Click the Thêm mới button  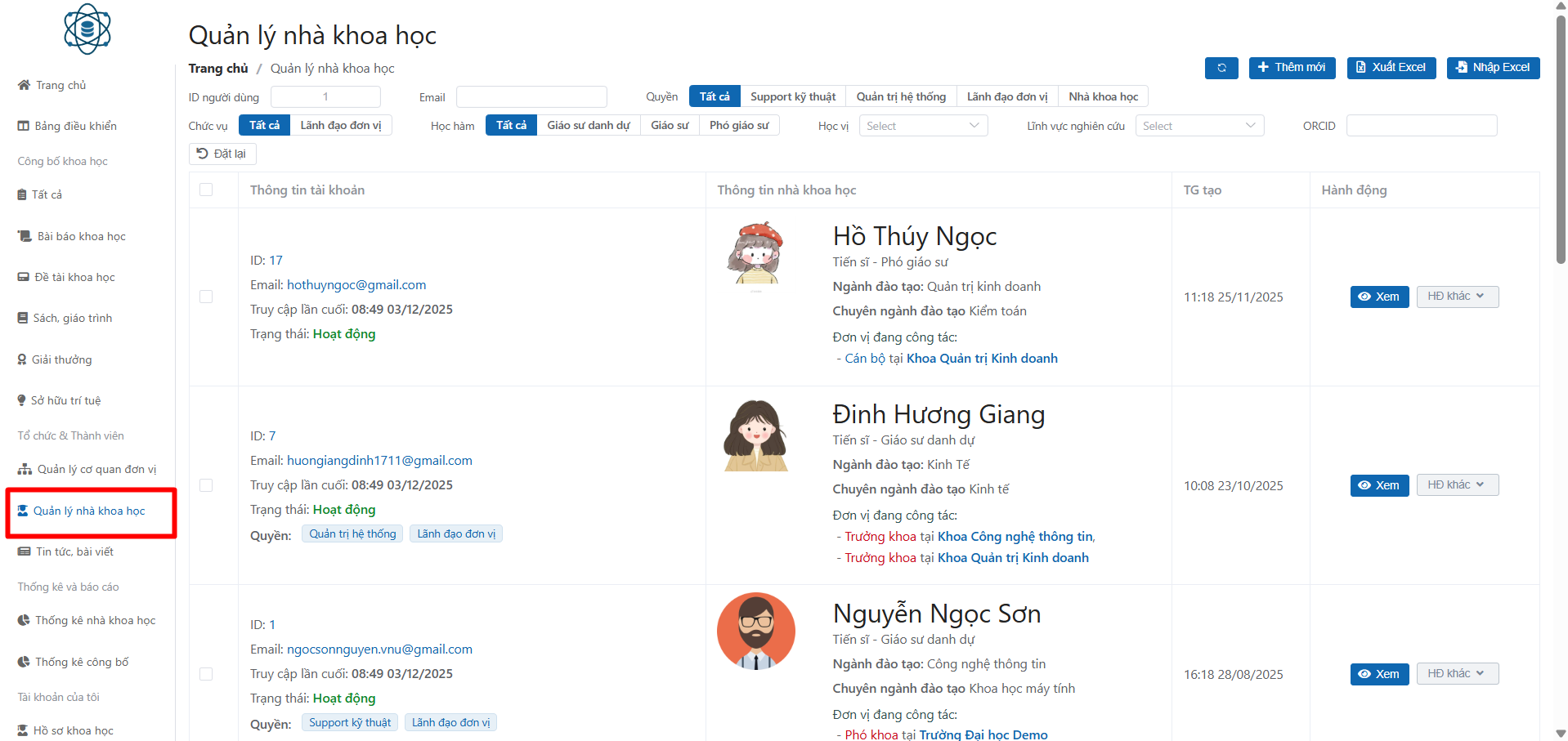coord(1292,68)
